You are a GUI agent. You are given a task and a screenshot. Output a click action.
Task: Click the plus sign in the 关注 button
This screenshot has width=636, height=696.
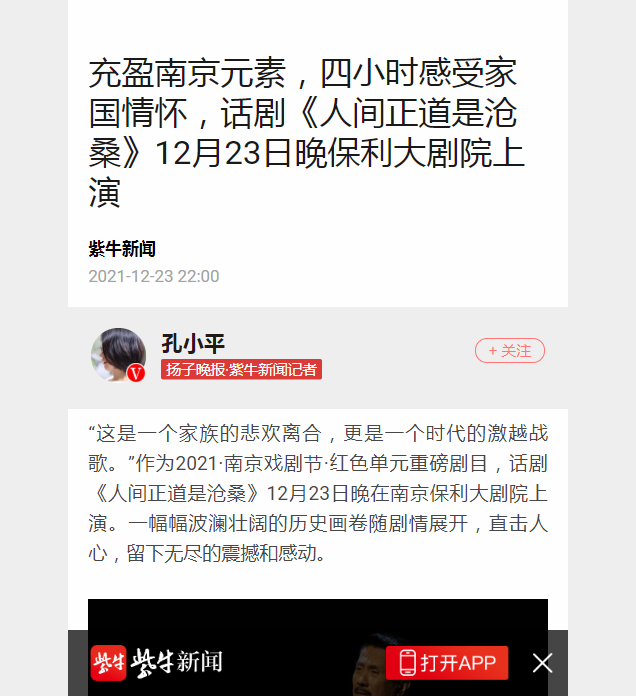point(493,351)
